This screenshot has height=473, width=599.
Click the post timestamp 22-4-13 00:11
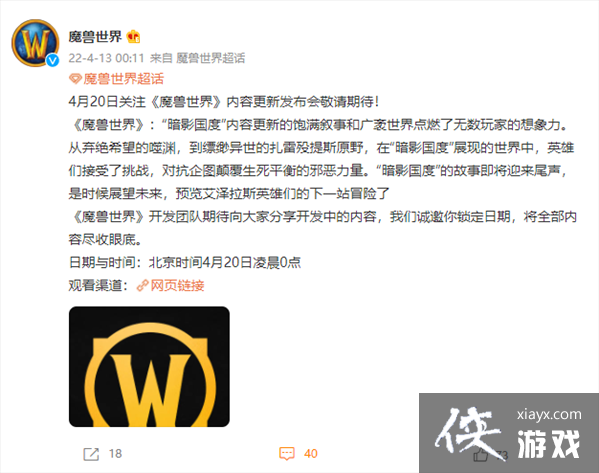106,58
